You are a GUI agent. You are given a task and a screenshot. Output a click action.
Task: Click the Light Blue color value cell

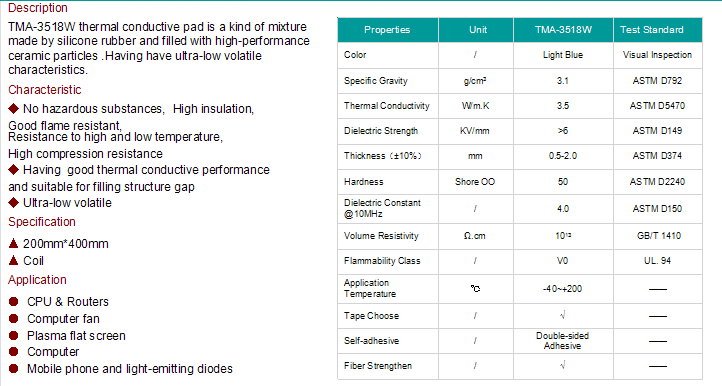click(x=563, y=55)
